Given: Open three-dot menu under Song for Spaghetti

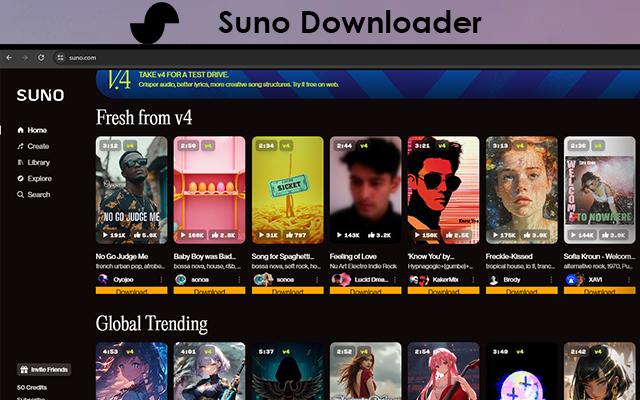Looking at the screenshot, I should pos(317,280).
